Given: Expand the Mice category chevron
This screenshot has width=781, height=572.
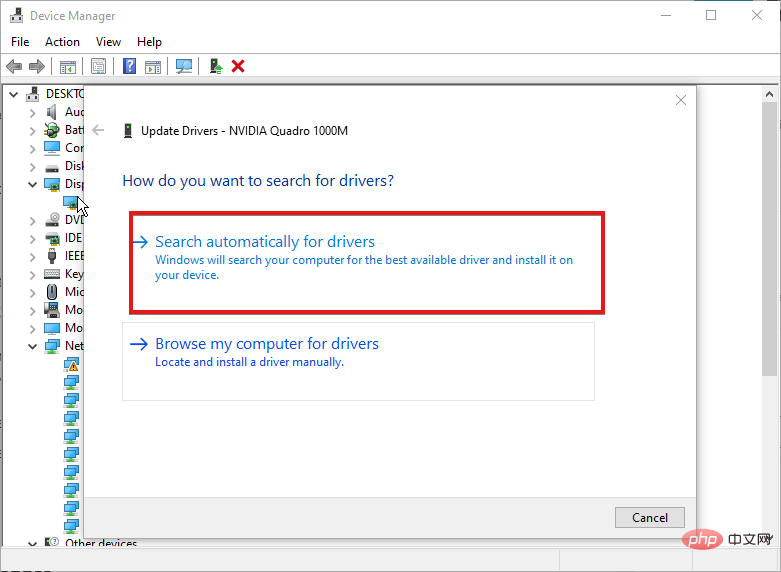Looking at the screenshot, I should tap(32, 292).
